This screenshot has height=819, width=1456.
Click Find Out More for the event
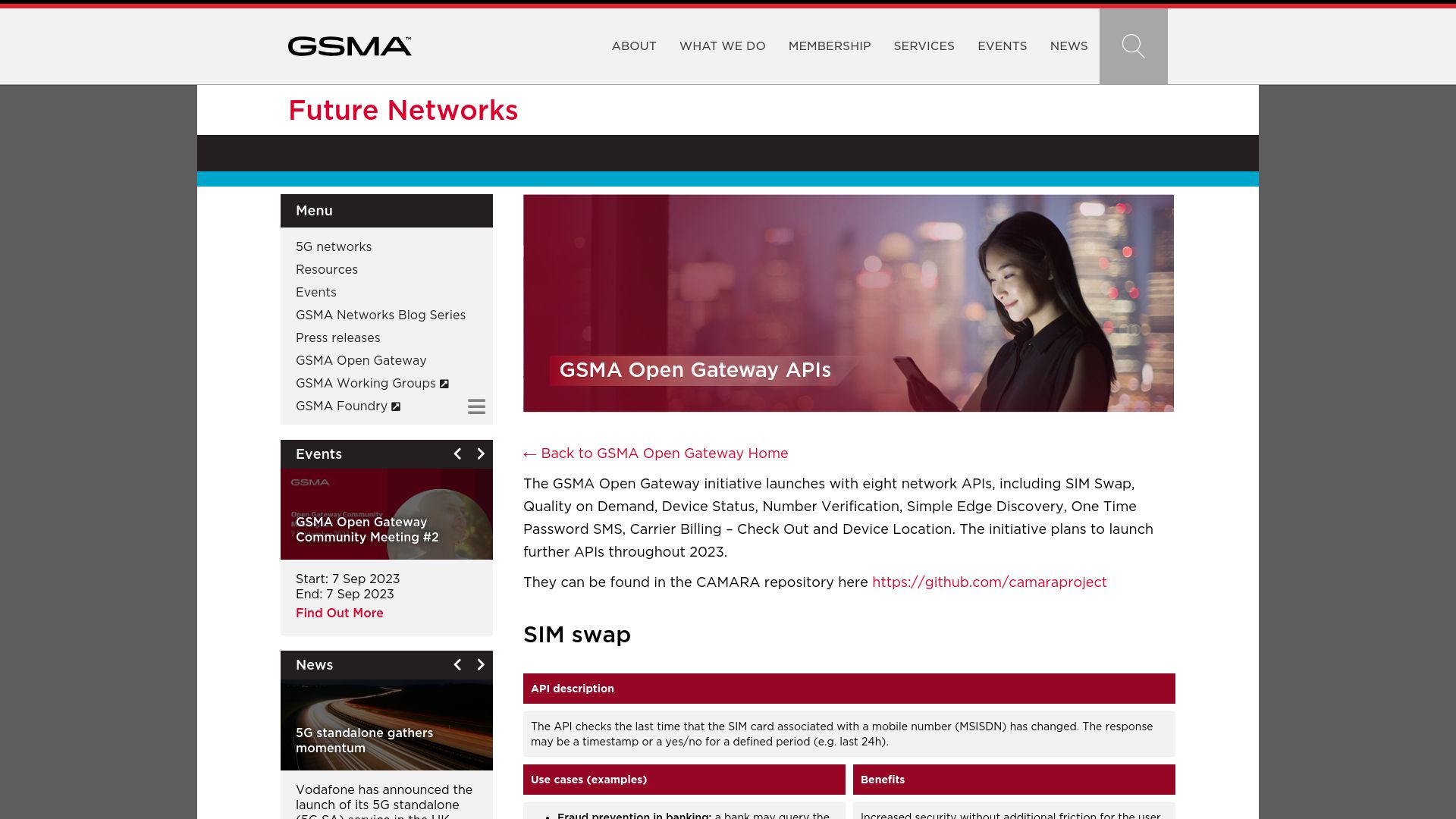[x=340, y=613]
